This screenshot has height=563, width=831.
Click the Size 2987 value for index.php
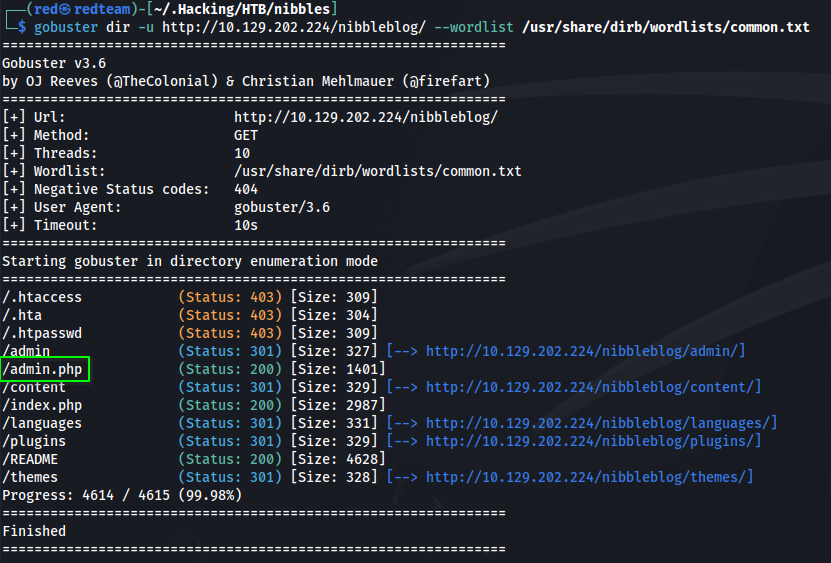338,405
